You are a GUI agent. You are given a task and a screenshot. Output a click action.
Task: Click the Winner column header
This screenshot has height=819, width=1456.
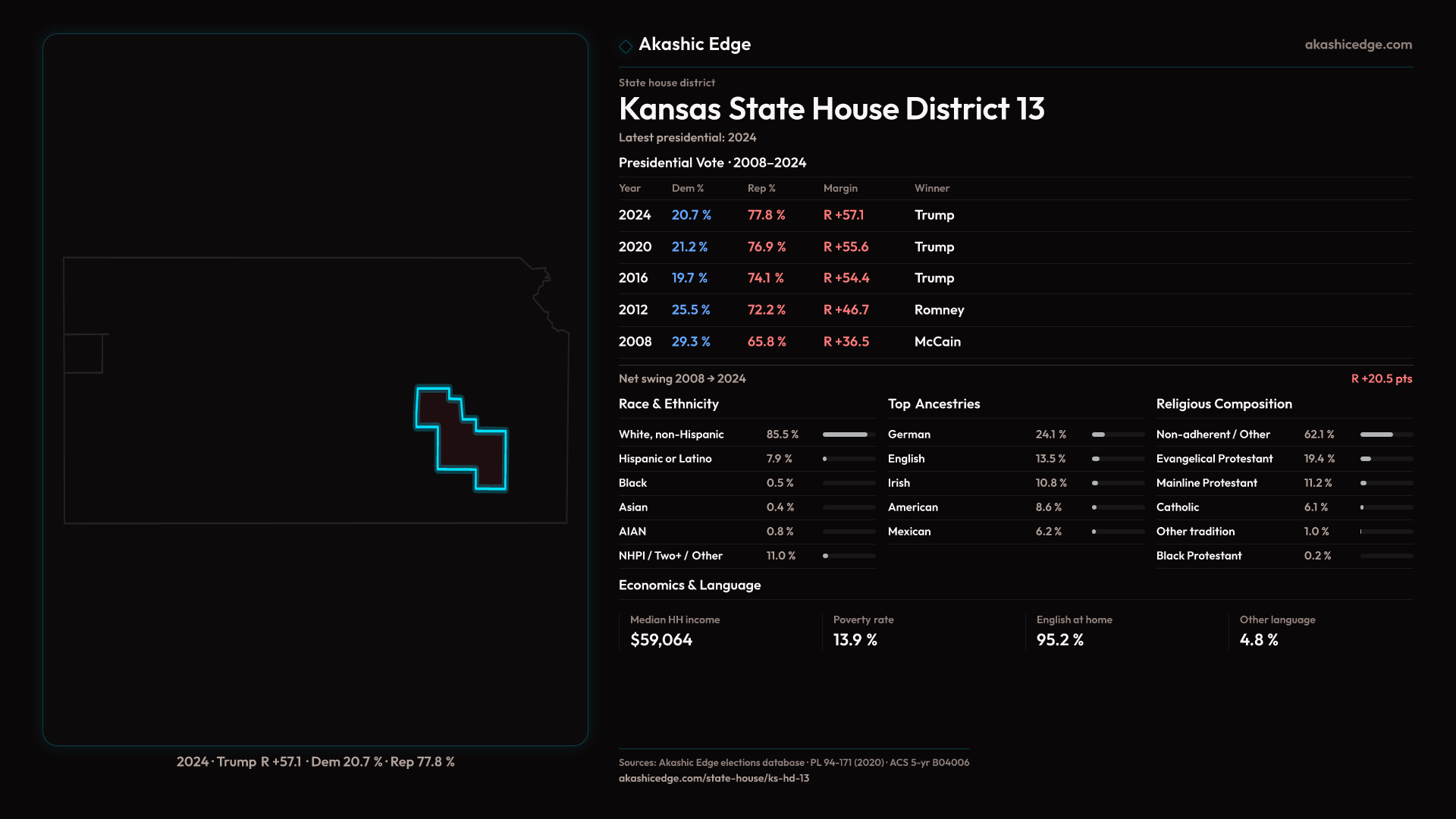[x=931, y=188]
